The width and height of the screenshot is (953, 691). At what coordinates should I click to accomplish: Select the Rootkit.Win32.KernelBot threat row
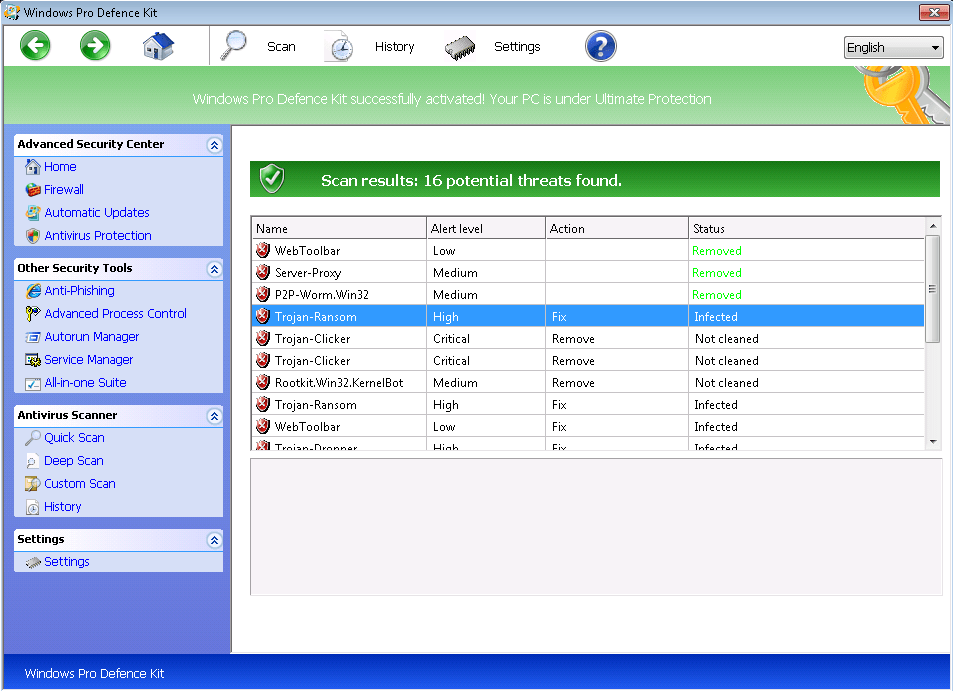[x=339, y=383]
